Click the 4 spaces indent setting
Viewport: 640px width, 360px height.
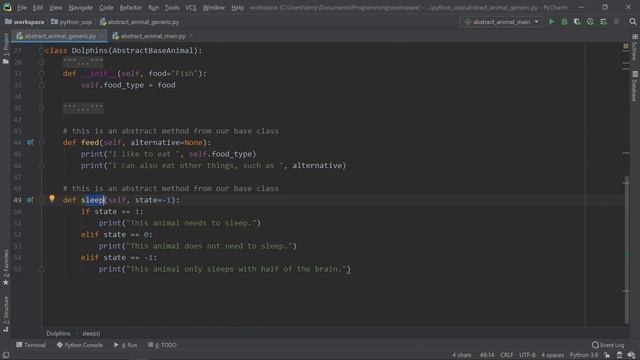click(x=552, y=355)
